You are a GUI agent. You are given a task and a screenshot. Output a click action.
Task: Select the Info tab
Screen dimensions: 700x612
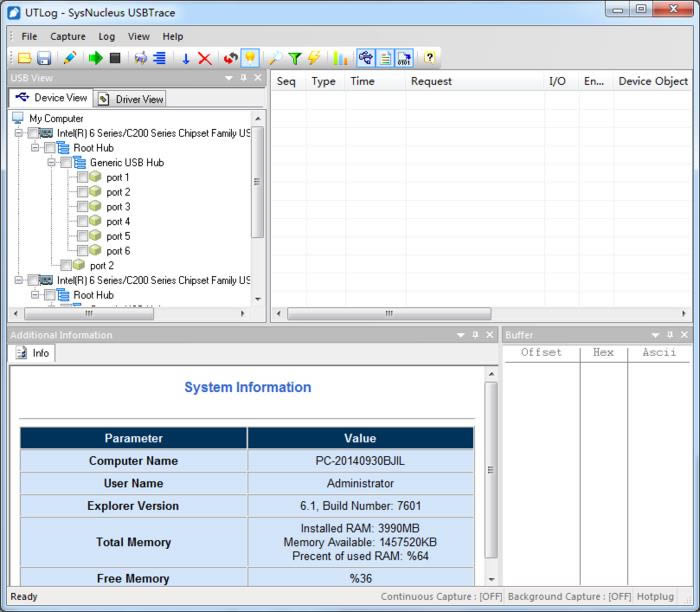pyautogui.click(x=33, y=353)
